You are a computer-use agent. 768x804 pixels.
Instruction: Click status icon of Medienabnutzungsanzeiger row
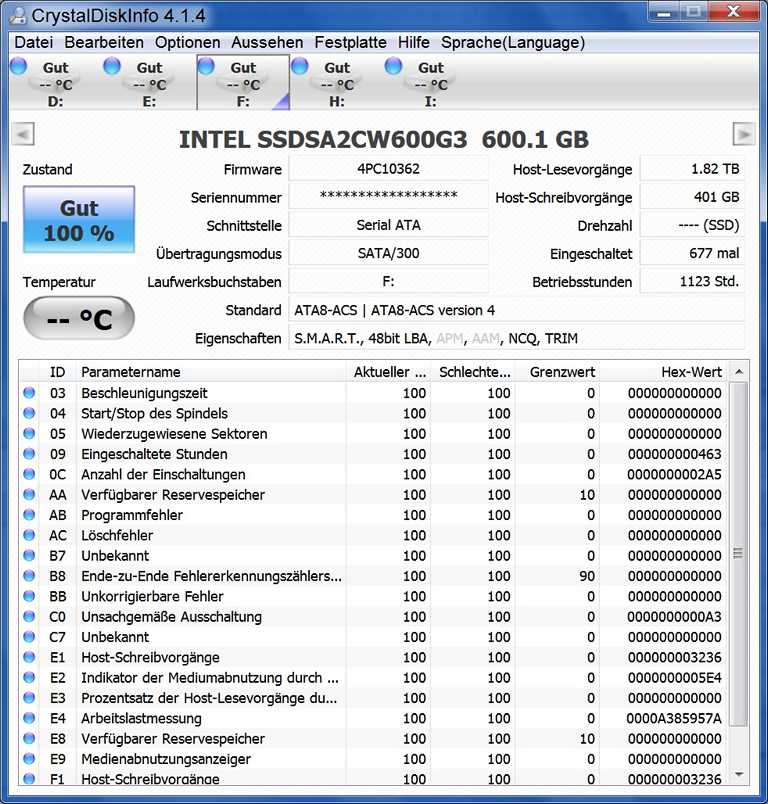(29, 758)
